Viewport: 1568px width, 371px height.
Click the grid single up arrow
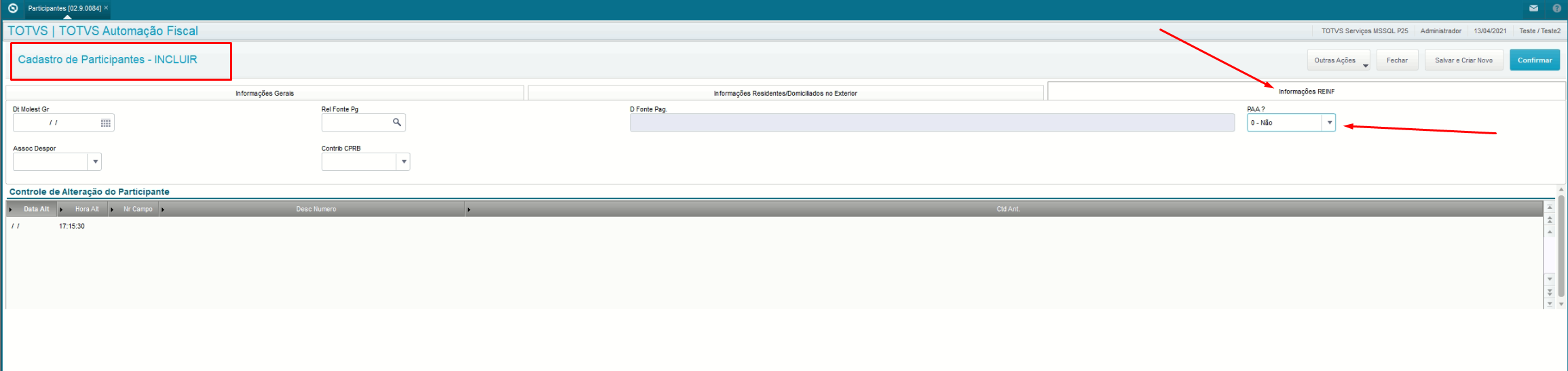click(x=1550, y=232)
